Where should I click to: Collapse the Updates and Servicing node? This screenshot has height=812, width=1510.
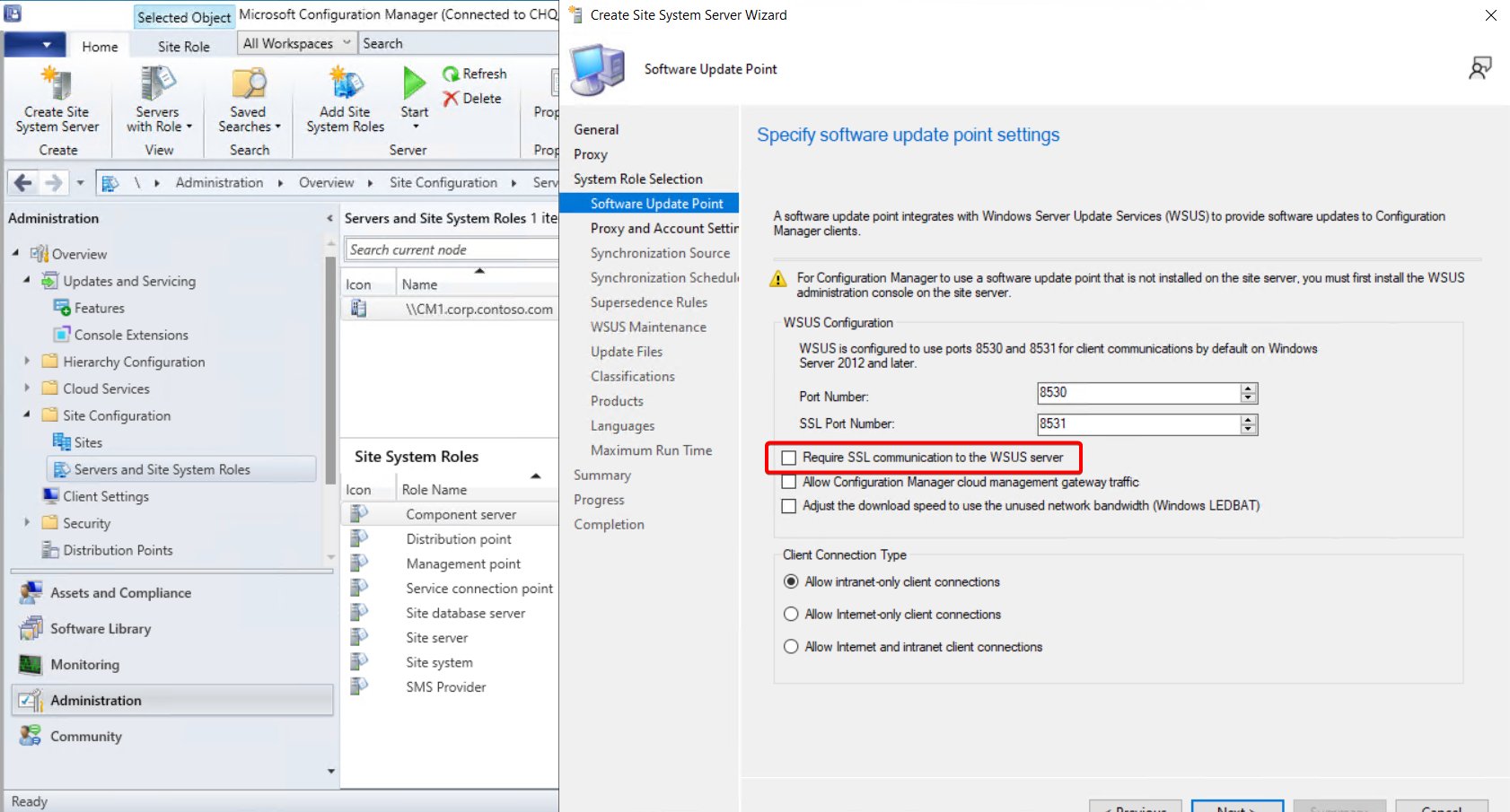pyautogui.click(x=26, y=280)
